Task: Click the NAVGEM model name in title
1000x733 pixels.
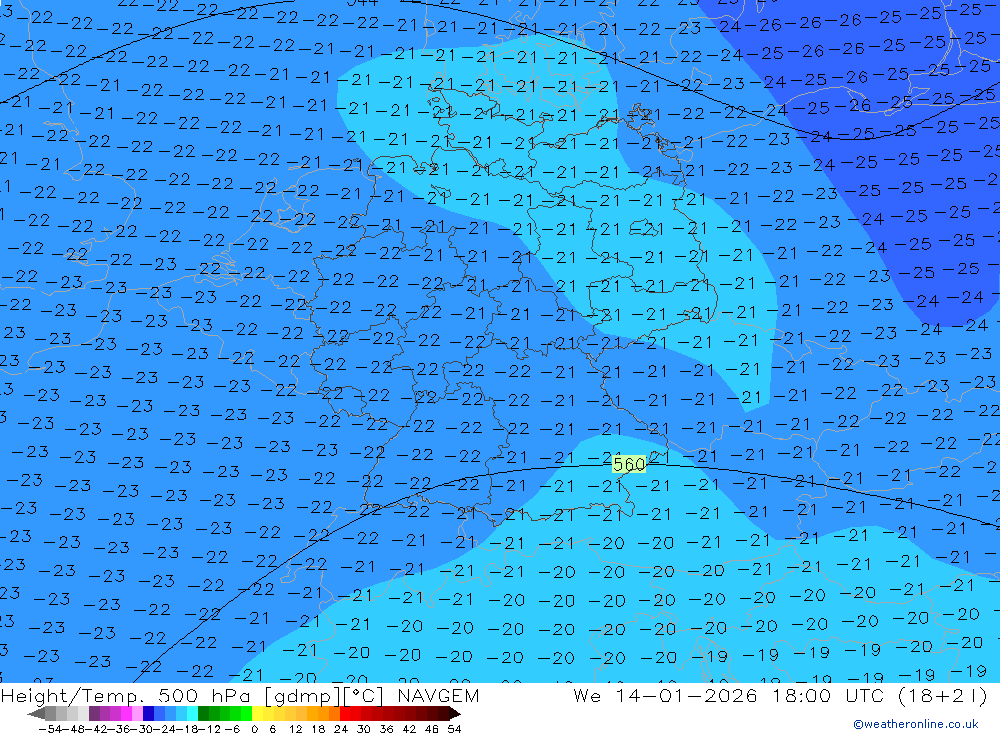Action: pos(438,696)
